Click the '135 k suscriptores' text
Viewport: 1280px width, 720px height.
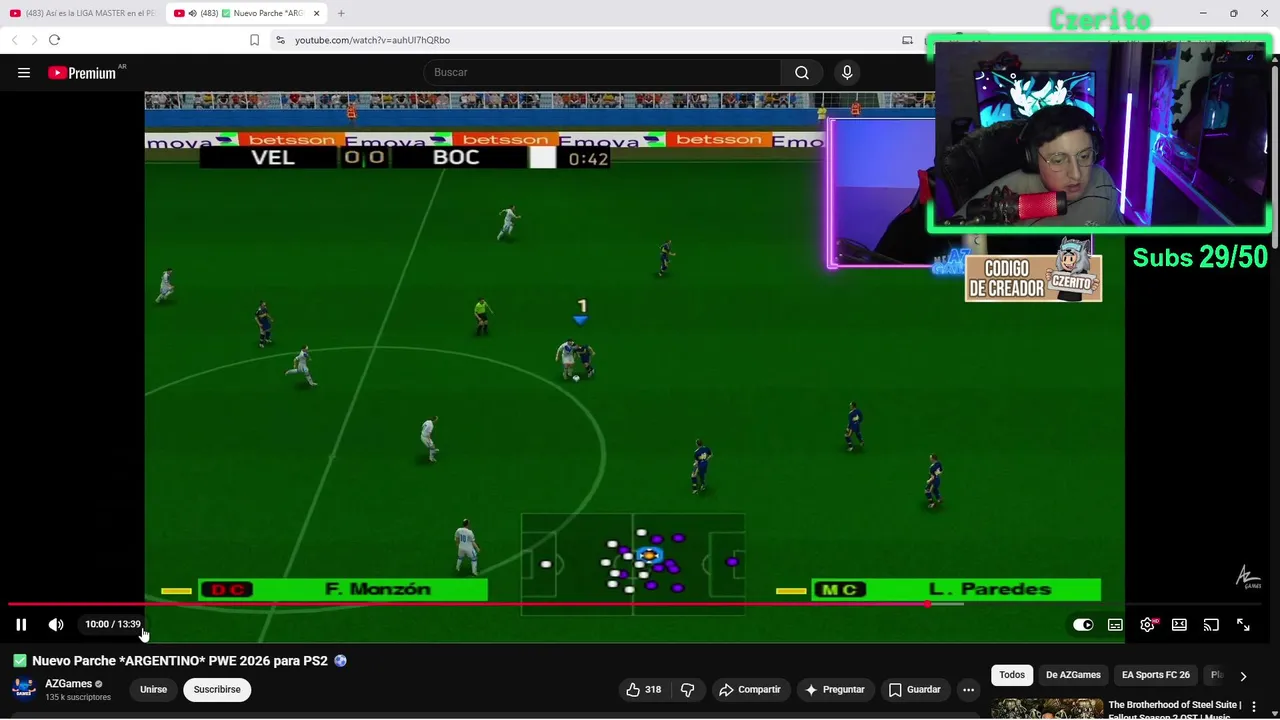click(78, 697)
